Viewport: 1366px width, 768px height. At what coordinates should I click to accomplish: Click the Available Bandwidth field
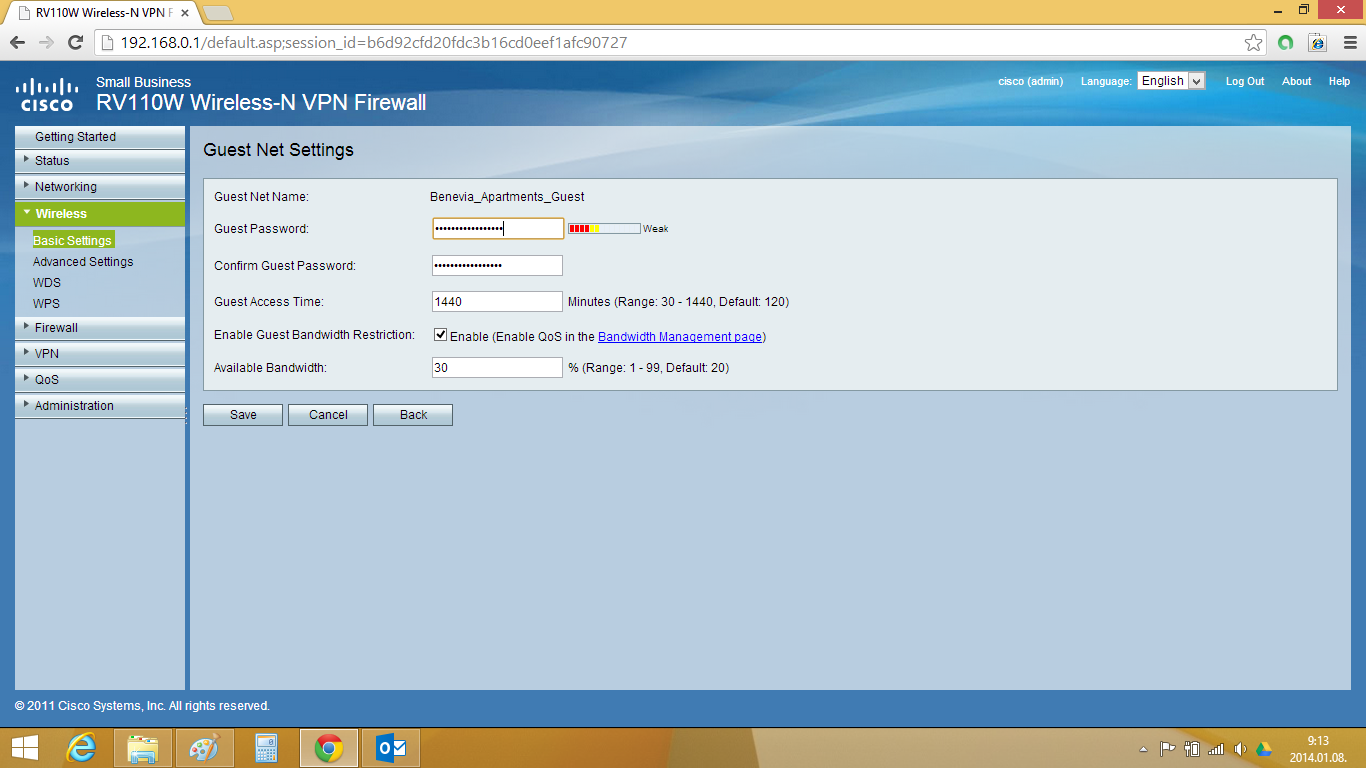497,368
